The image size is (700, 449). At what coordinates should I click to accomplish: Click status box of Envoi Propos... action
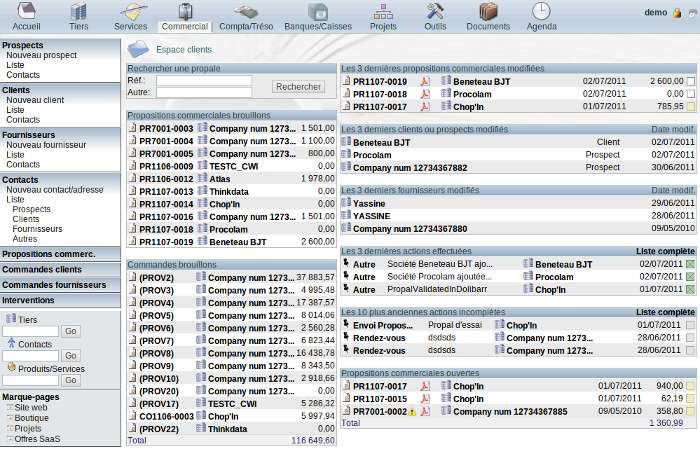(x=689, y=325)
